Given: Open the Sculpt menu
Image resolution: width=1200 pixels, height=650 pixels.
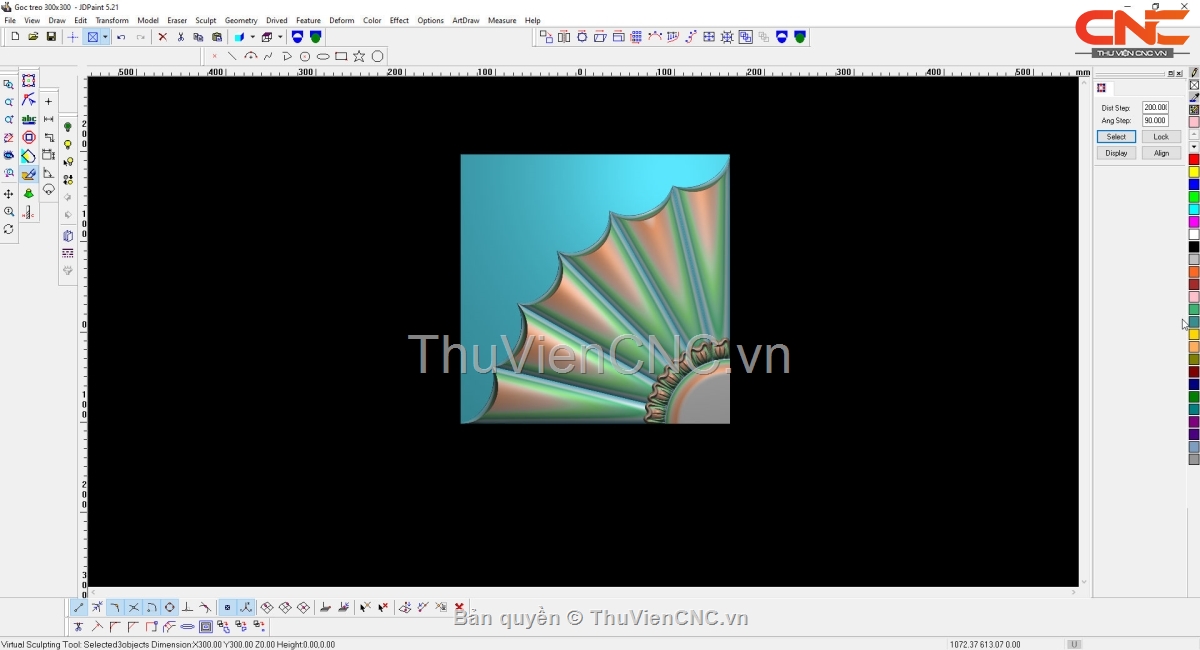Looking at the screenshot, I should point(205,20).
